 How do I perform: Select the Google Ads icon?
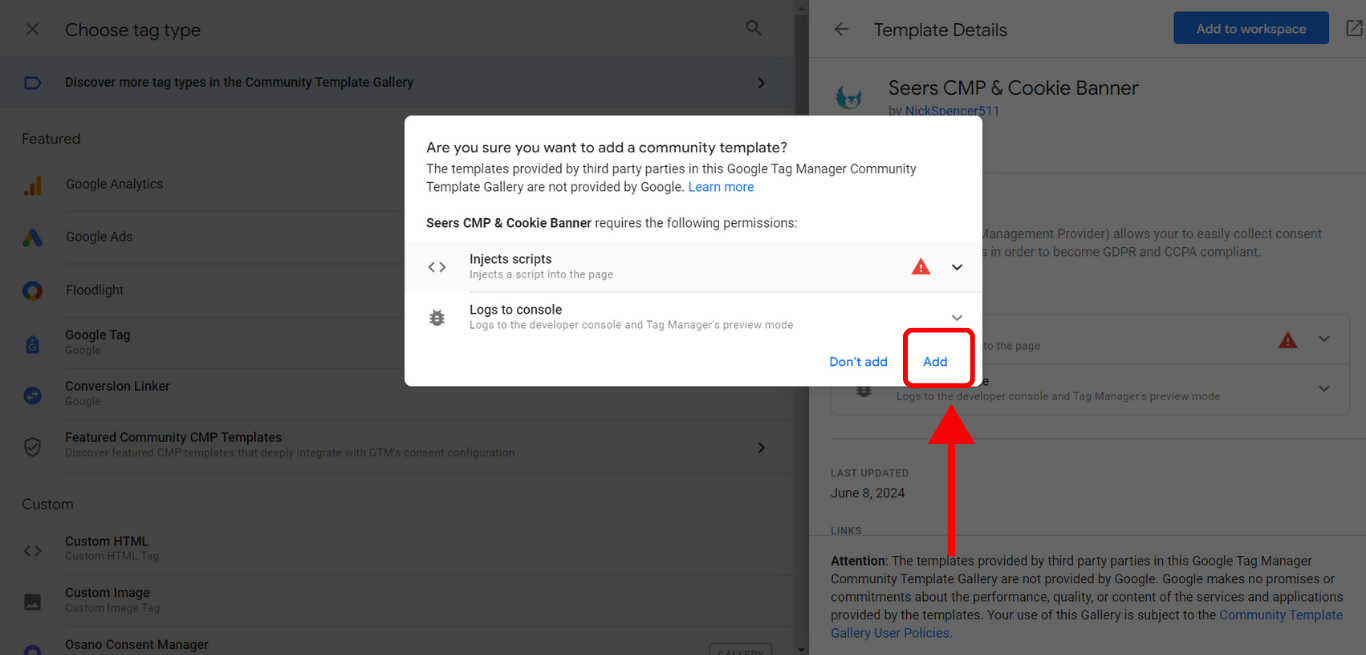coord(33,238)
